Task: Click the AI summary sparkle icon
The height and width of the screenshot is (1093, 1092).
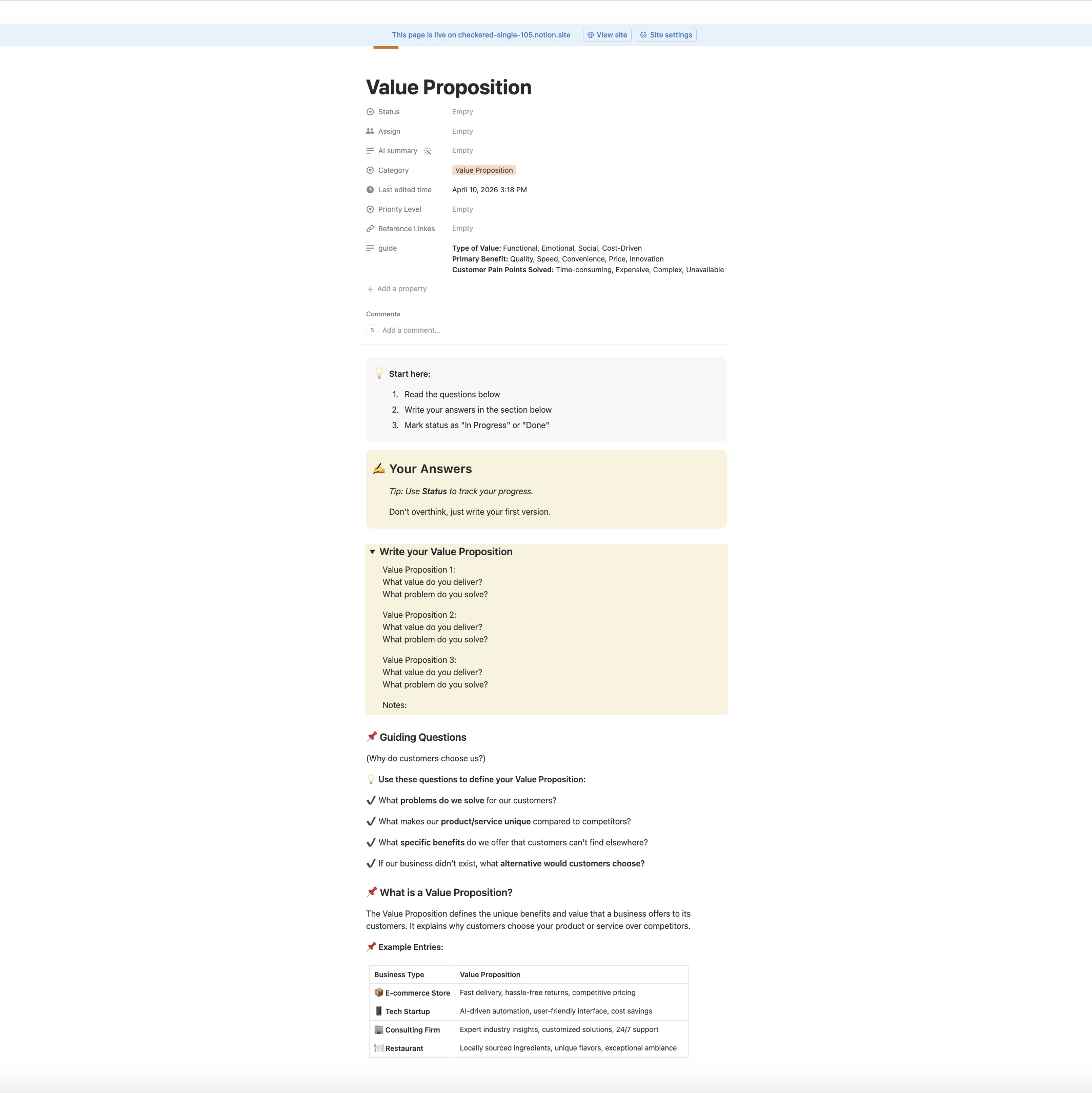Action: click(428, 151)
